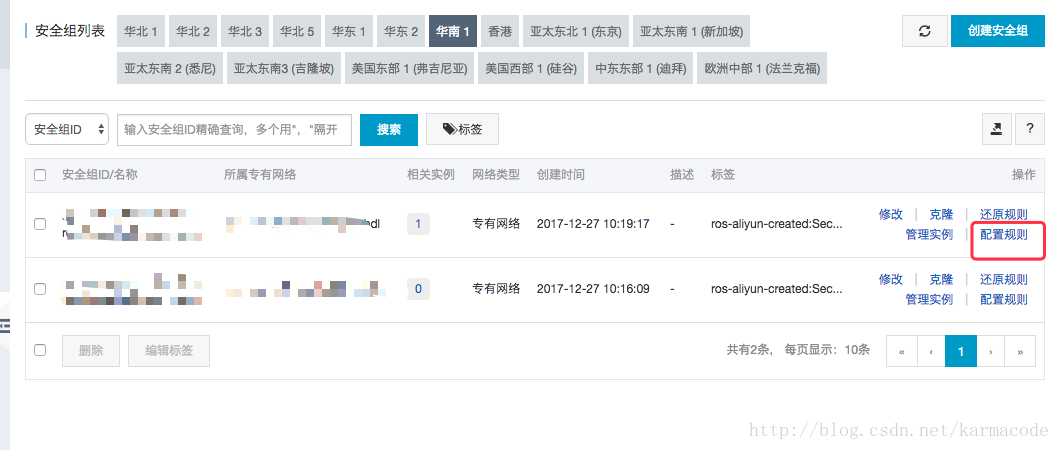Select page 1 in pagination

coord(961,351)
